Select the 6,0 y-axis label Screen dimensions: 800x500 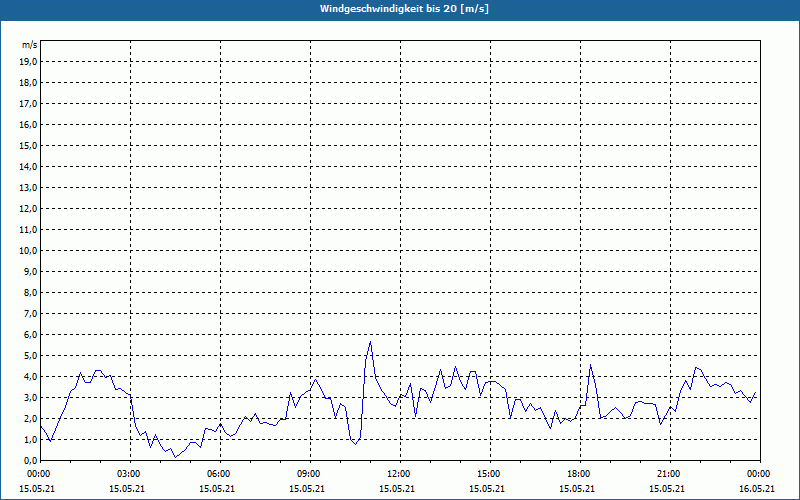pyautogui.click(x=31, y=335)
